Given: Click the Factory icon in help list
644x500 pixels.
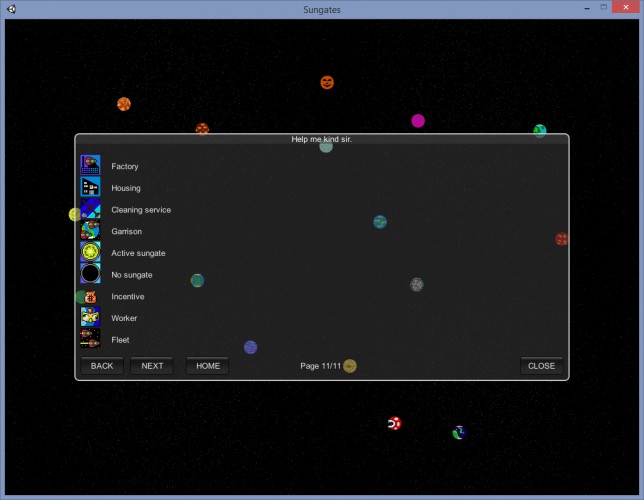Looking at the screenshot, I should pyautogui.click(x=90, y=165).
